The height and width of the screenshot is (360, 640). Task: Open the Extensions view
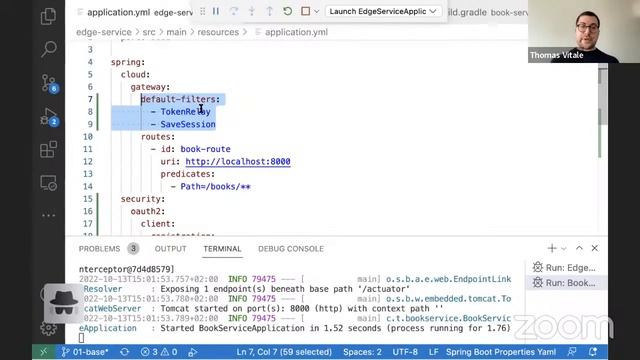tap(48, 149)
